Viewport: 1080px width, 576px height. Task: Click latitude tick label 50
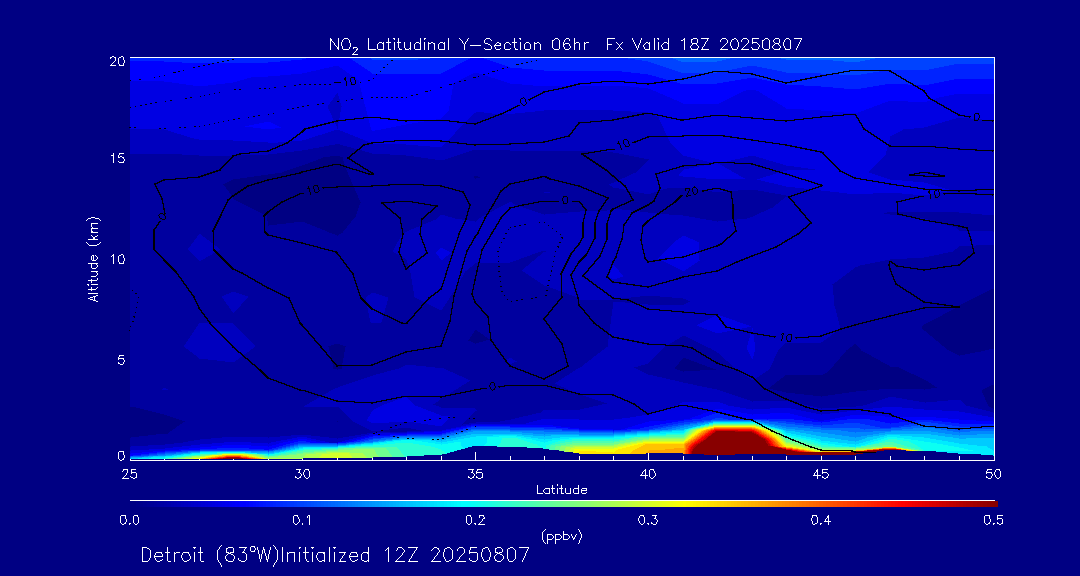[994, 475]
